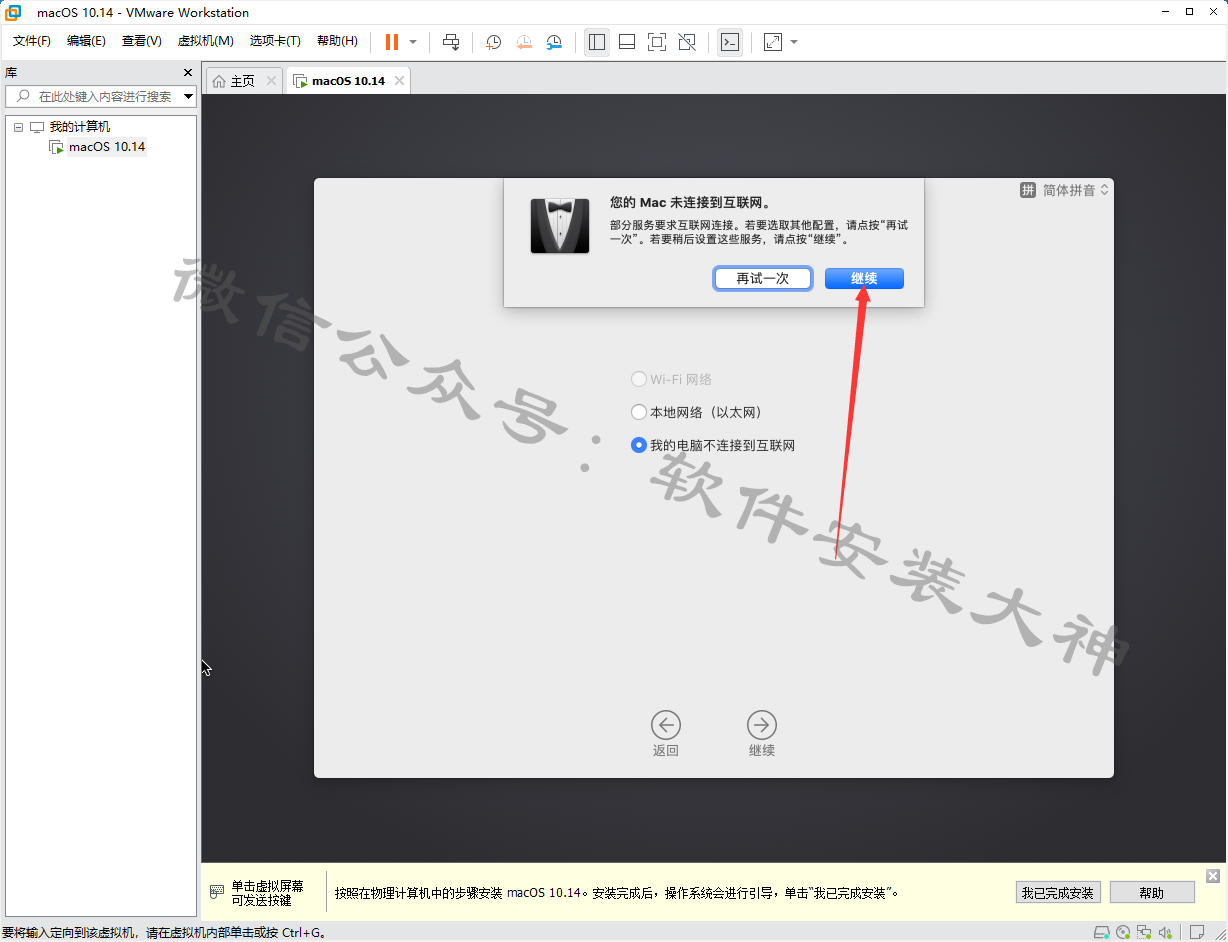Open the 选项卡(T) menu
The width and height of the screenshot is (1228, 942).
click(275, 41)
